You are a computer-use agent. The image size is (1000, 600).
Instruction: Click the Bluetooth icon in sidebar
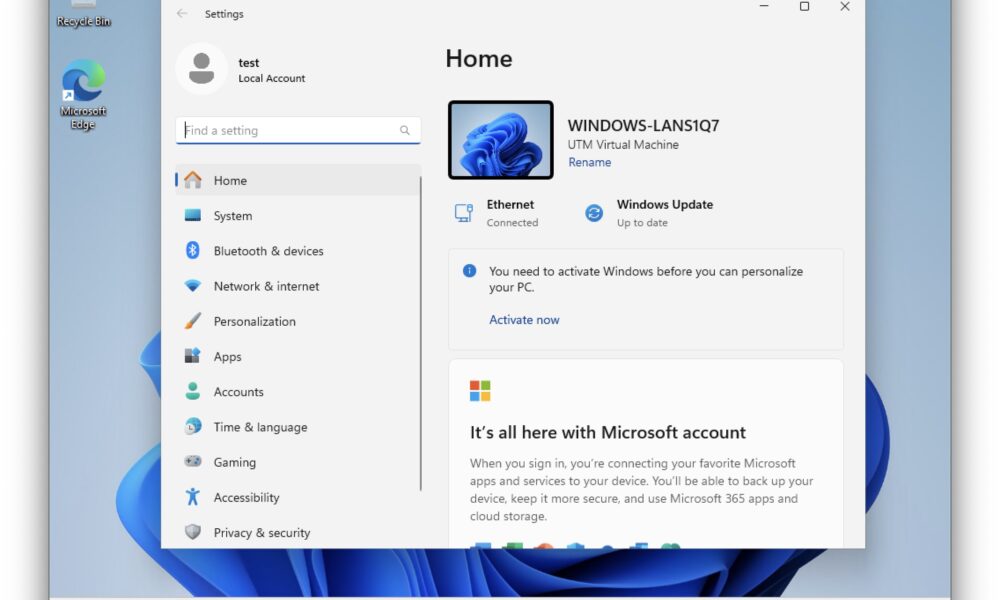[x=193, y=250]
